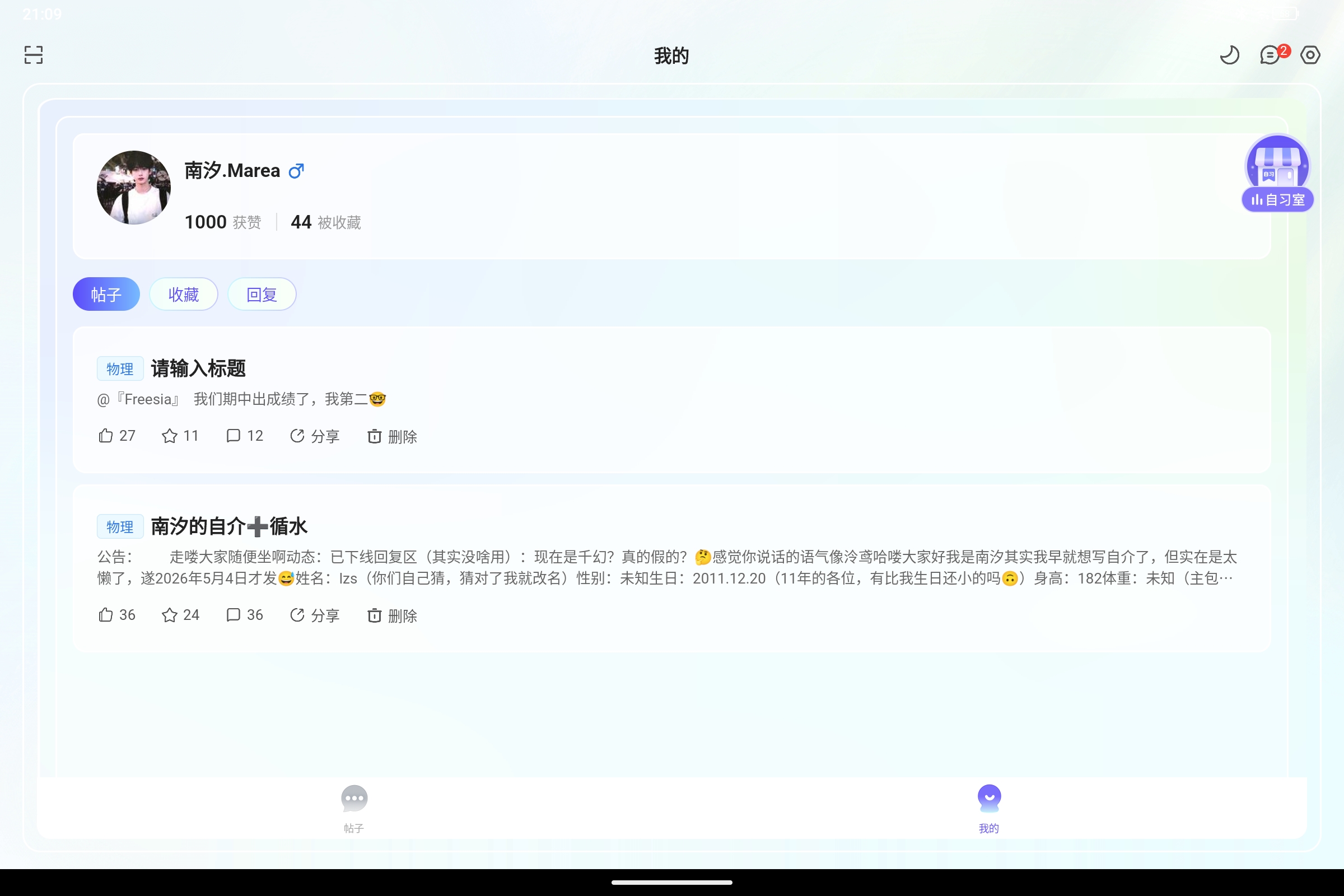
Task: Open the post titled 请输入标题
Action: (x=198, y=368)
